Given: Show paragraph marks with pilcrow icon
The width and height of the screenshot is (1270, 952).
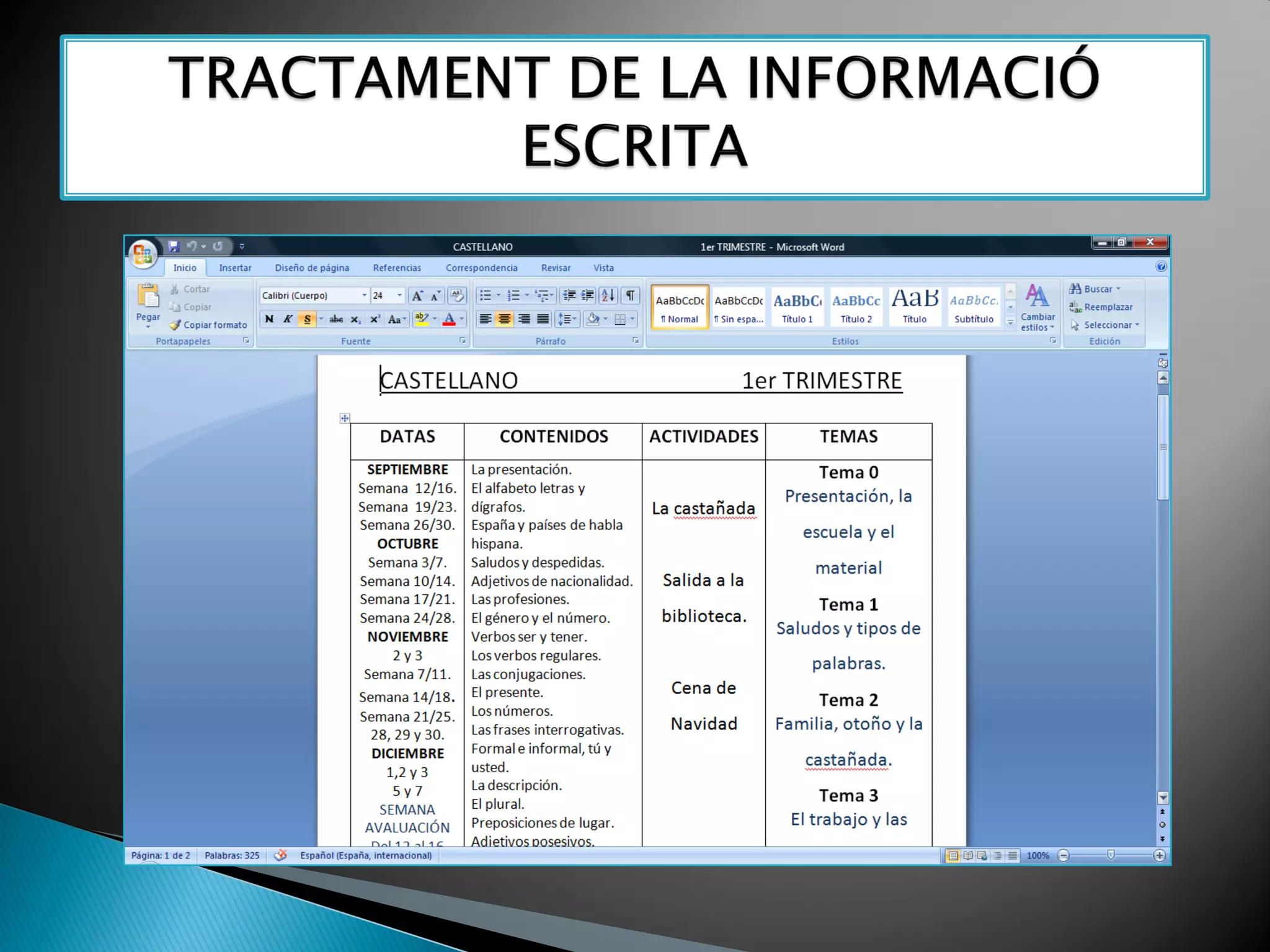Looking at the screenshot, I should (630, 296).
